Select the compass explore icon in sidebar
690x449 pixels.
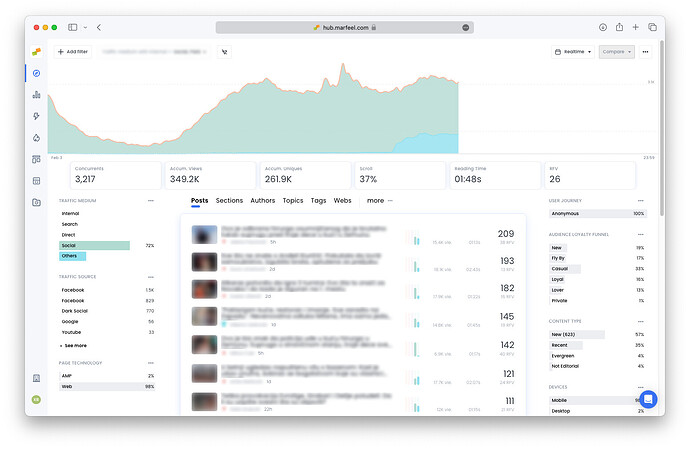pos(37,73)
